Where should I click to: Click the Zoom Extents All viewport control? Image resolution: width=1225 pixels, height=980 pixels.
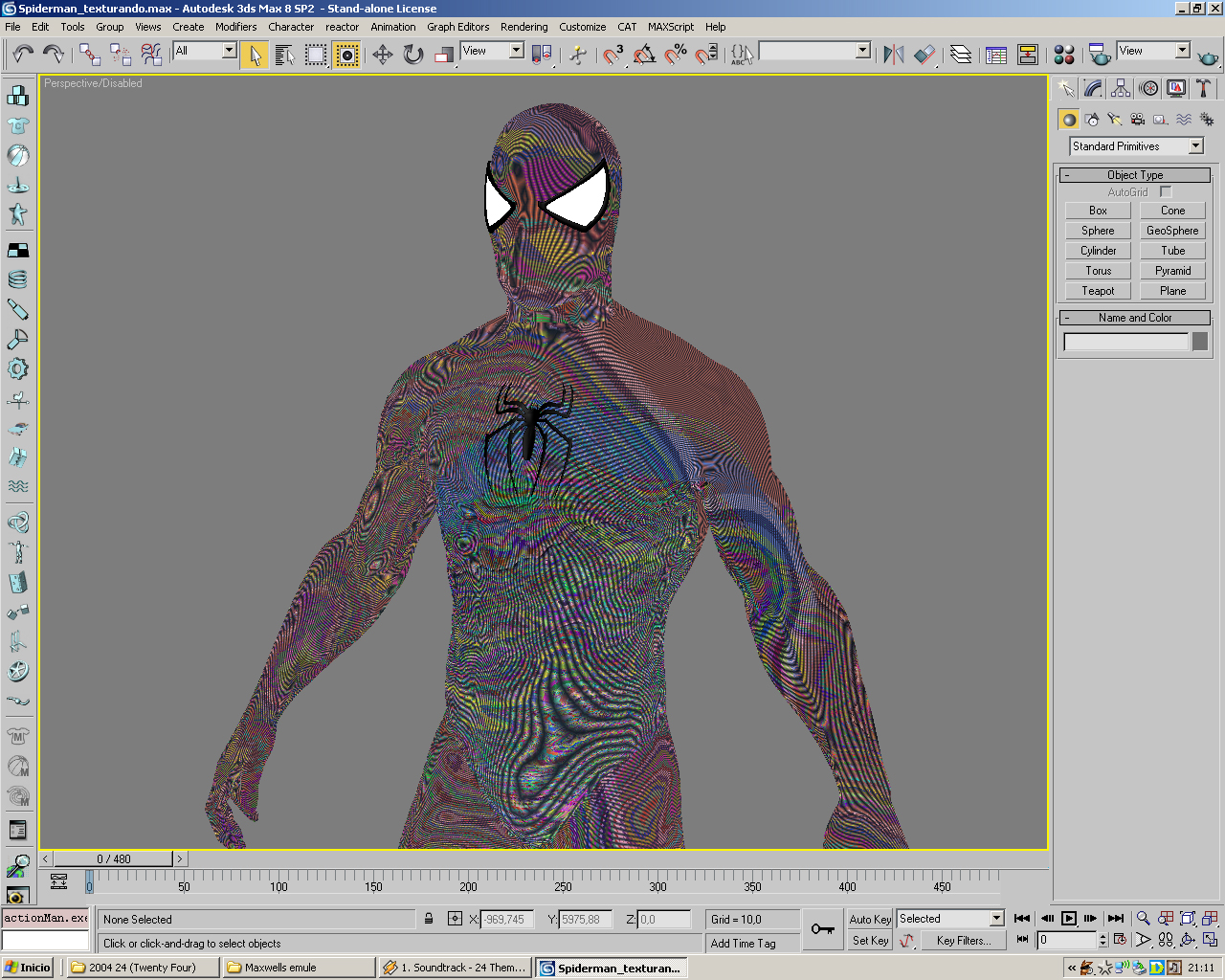coord(1210,919)
